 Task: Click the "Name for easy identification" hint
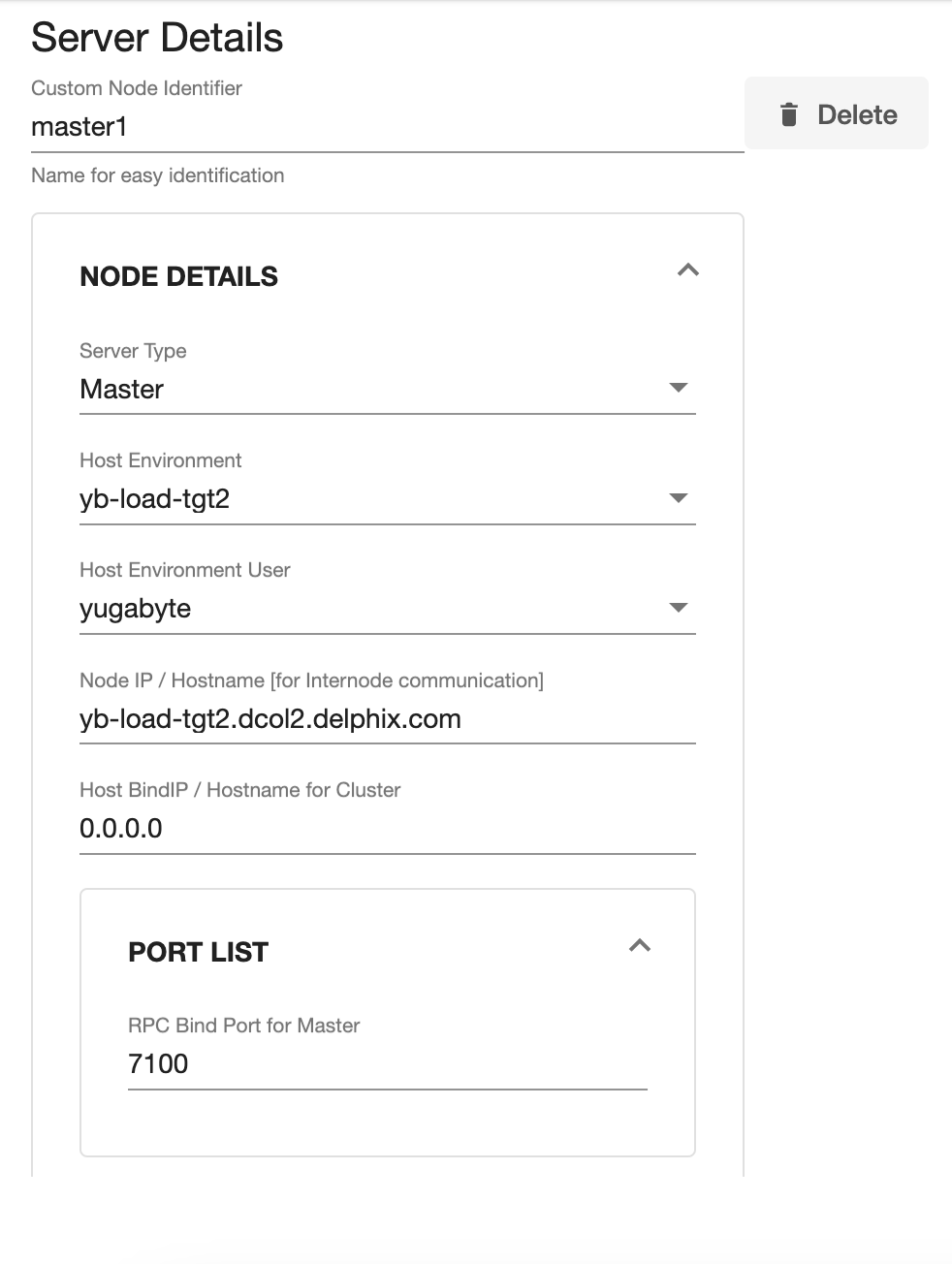158,175
